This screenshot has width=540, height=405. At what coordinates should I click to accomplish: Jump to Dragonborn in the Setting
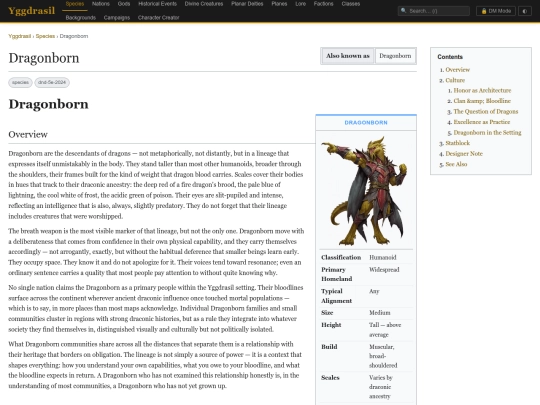487,133
